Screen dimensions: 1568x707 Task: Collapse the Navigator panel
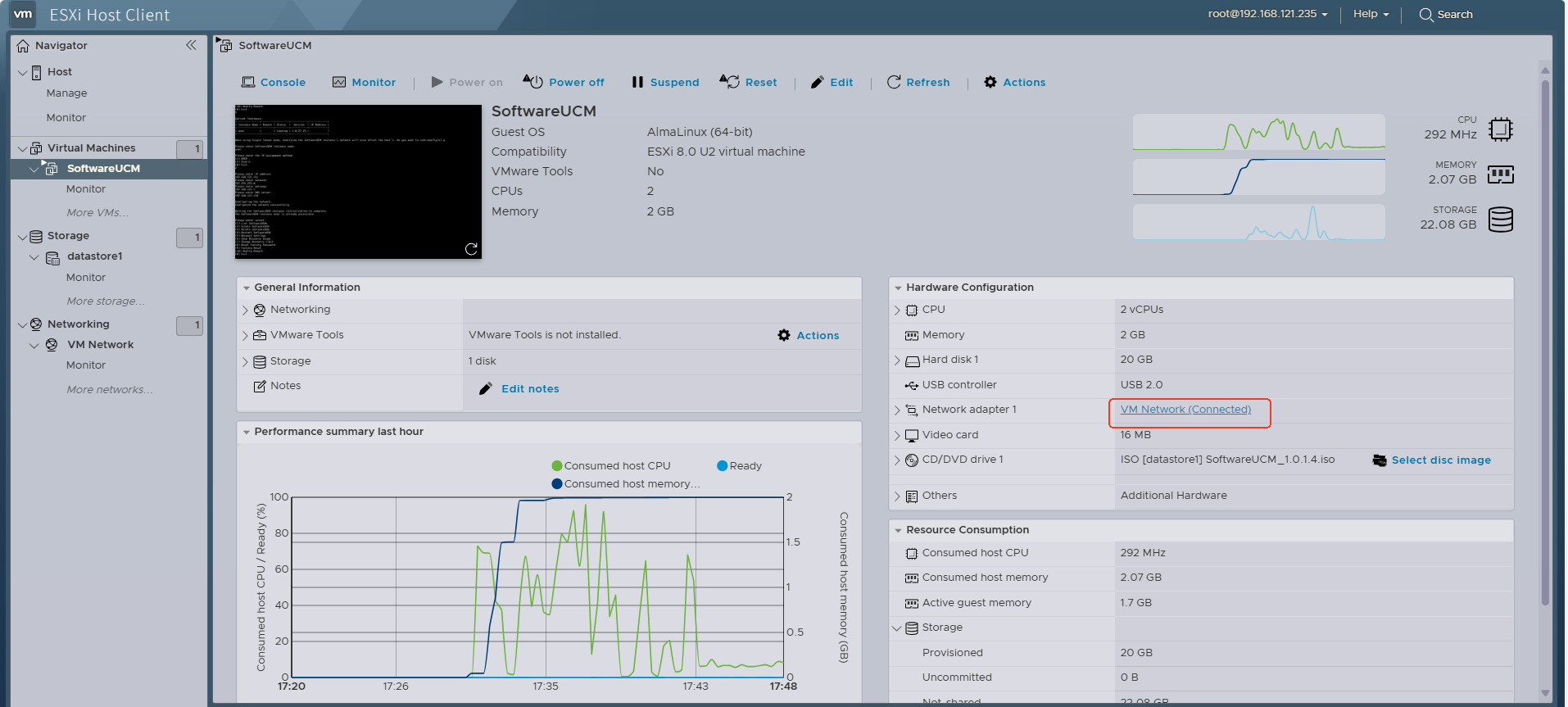pyautogui.click(x=191, y=45)
